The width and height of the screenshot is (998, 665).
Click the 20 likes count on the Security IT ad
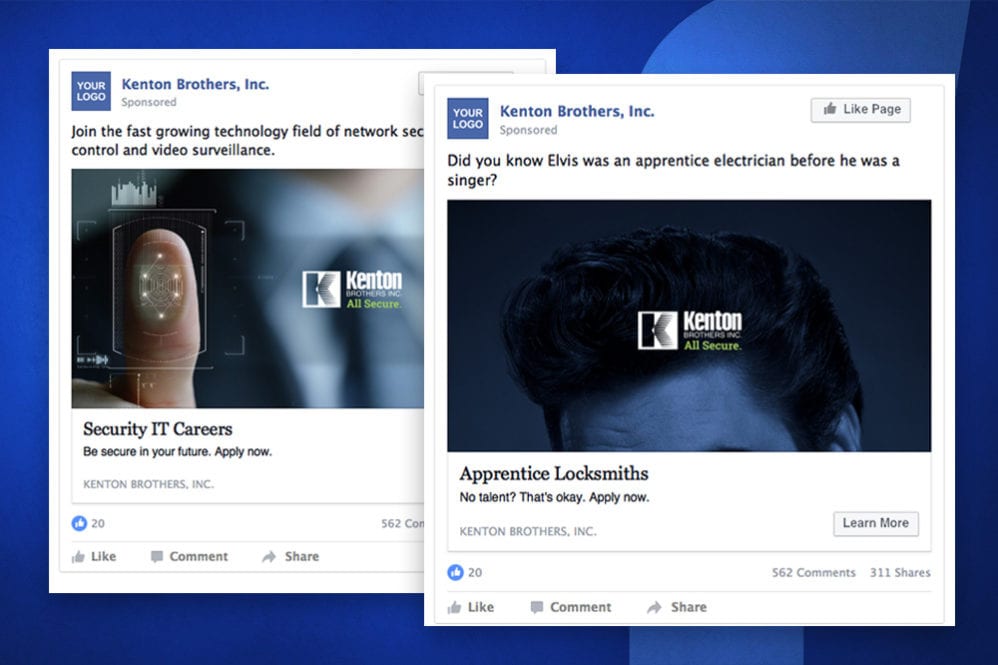click(97, 524)
